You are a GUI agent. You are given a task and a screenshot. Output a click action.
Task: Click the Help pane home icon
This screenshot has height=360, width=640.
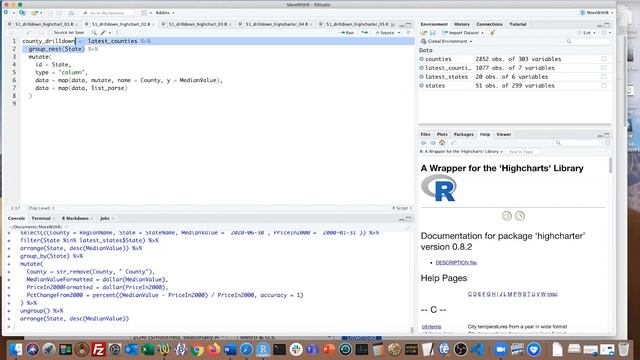[442, 143]
